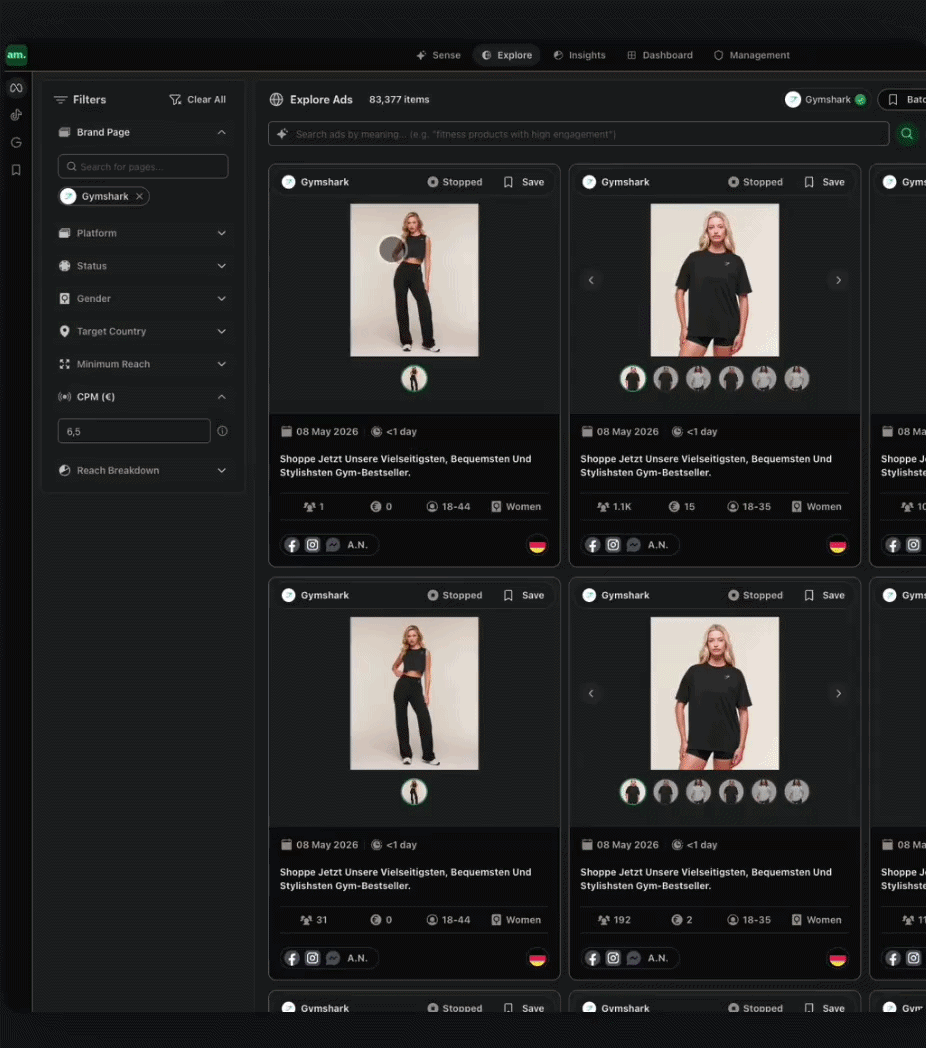Select last carousel thumbnail in 1.1K reach ad
This screenshot has width=926, height=1048.
point(796,378)
